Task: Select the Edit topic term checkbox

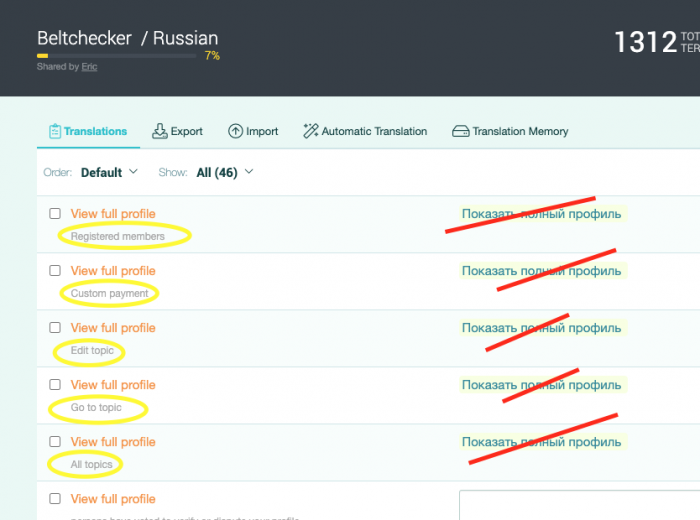Action: tap(55, 328)
